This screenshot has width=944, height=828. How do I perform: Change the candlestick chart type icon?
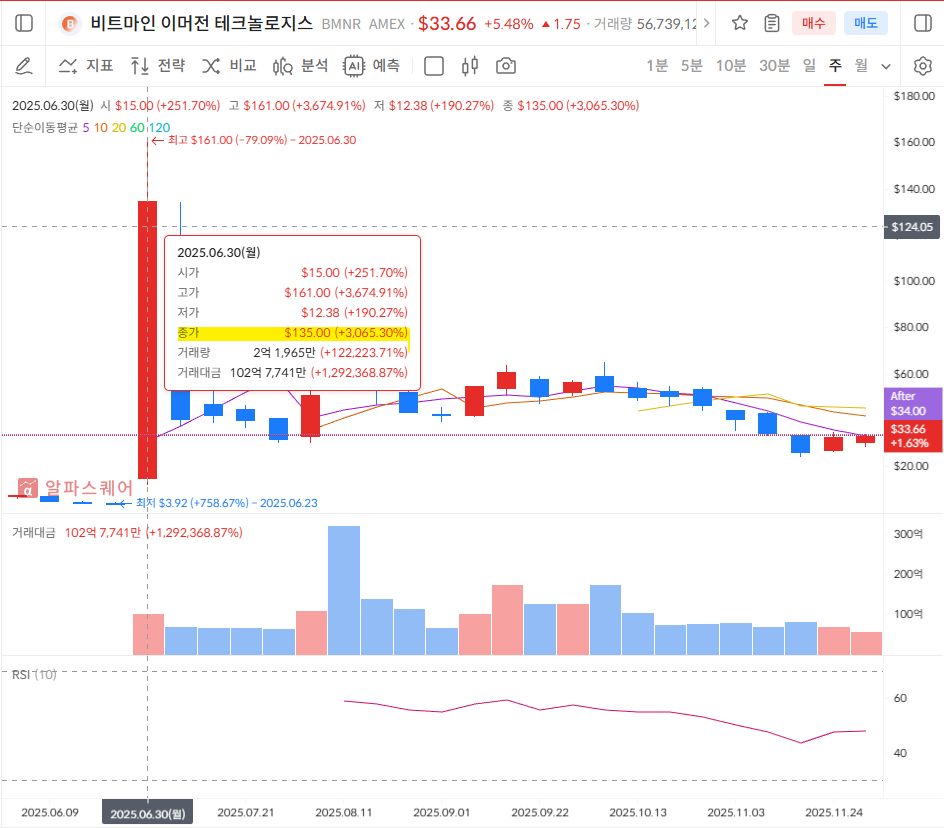(x=470, y=66)
